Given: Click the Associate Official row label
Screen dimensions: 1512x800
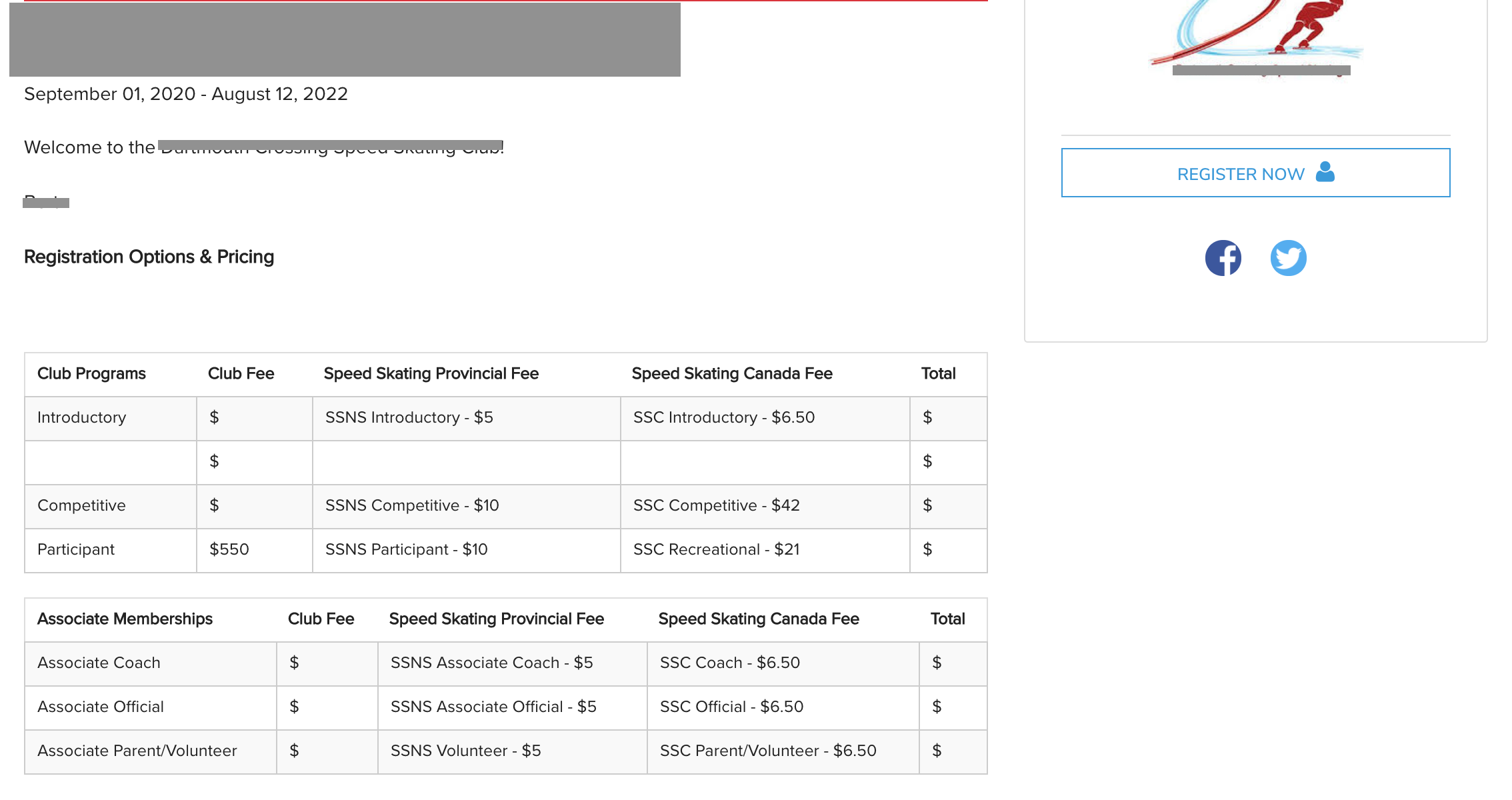Looking at the screenshot, I should tap(100, 707).
